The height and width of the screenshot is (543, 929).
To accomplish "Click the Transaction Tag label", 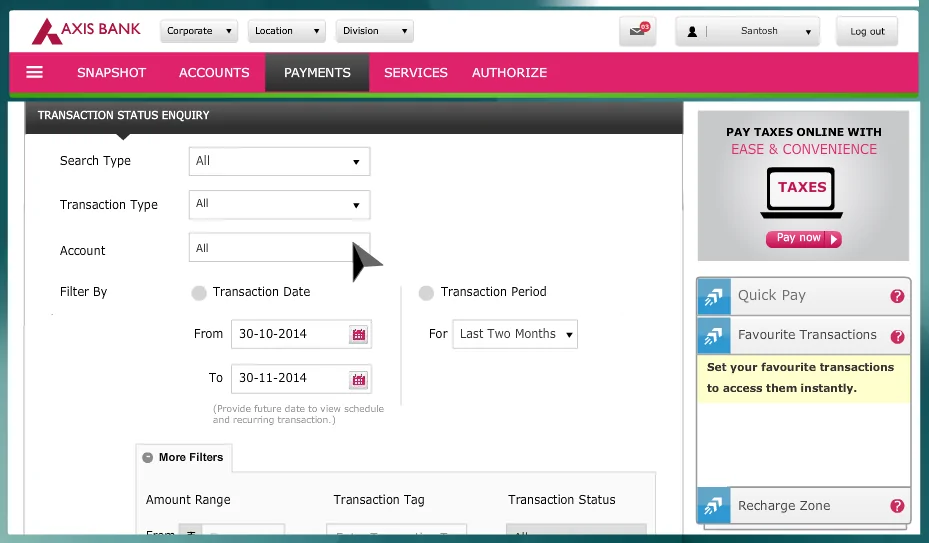I will click(379, 500).
